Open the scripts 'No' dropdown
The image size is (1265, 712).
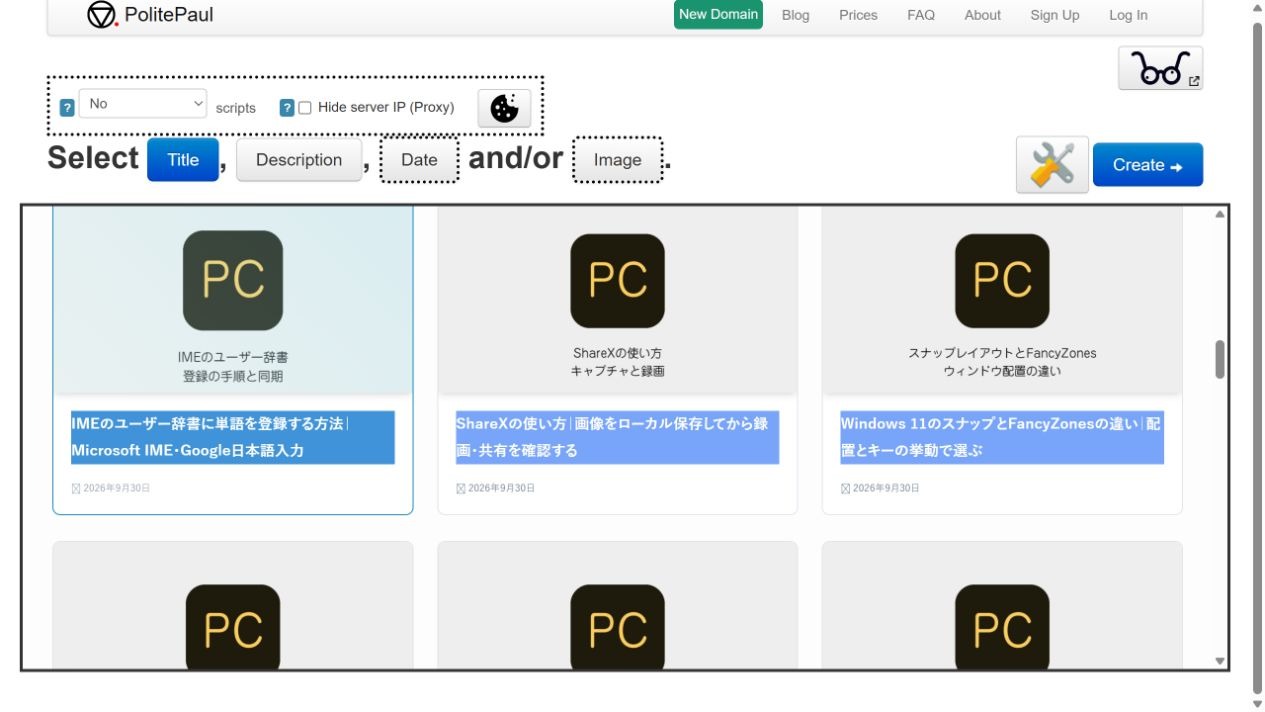point(143,104)
